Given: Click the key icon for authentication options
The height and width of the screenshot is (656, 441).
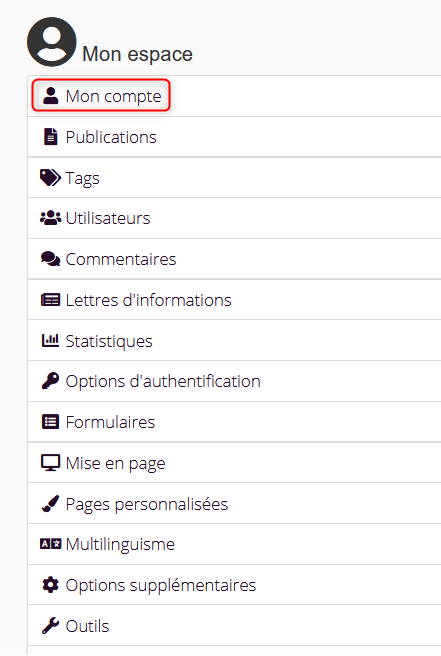Looking at the screenshot, I should coord(50,381).
